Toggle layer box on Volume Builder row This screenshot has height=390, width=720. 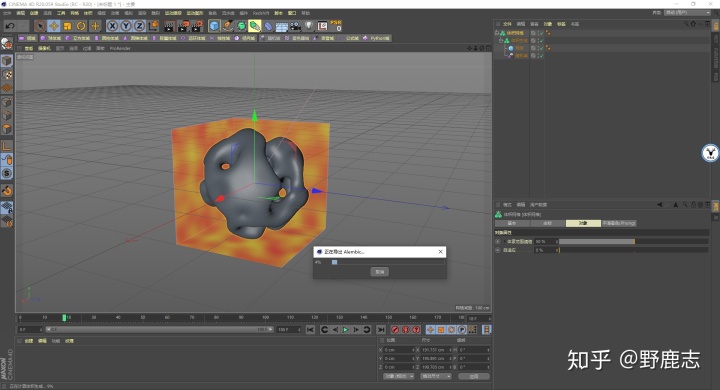point(533,40)
